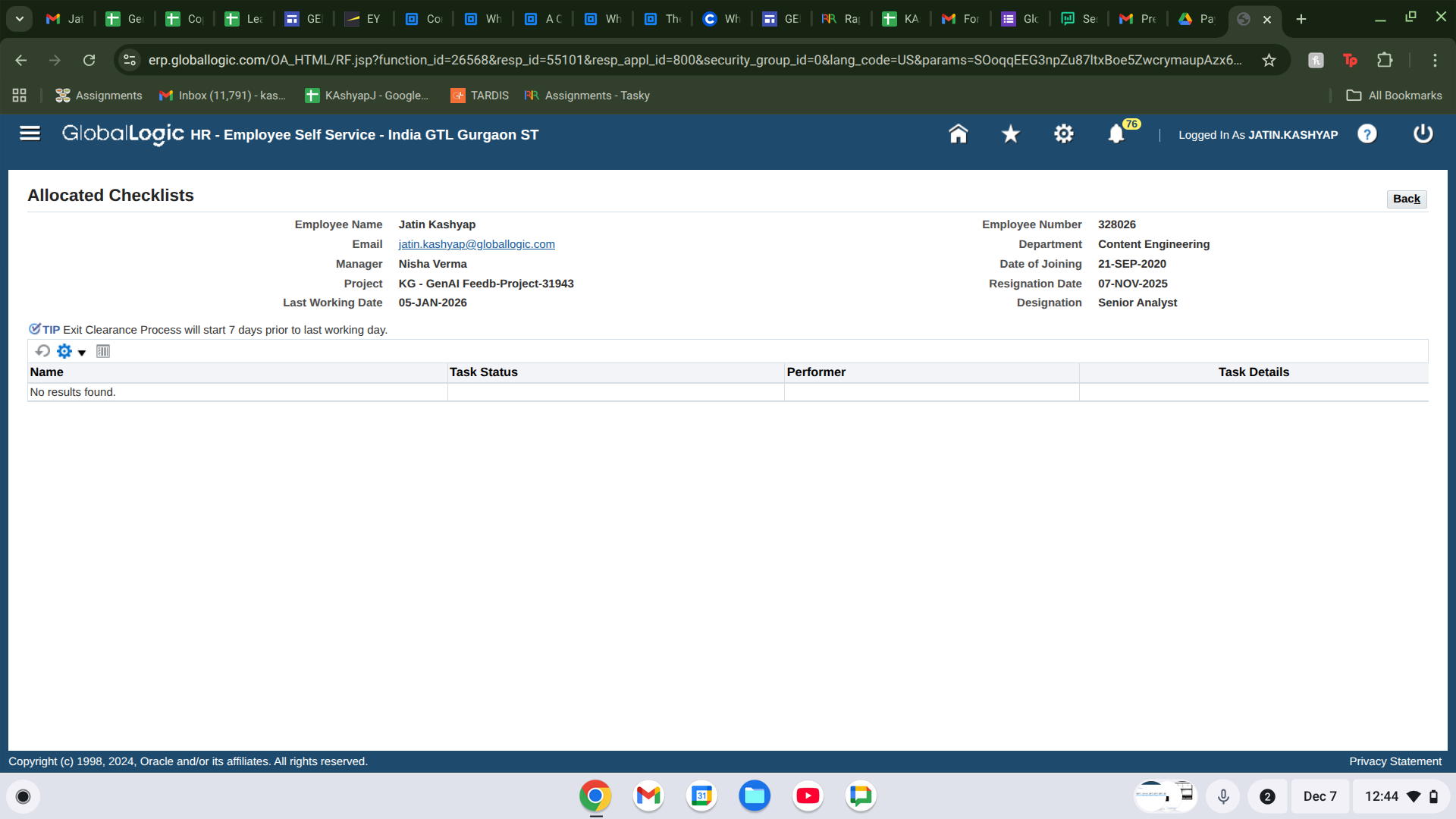Log out using the power icon

tap(1423, 134)
